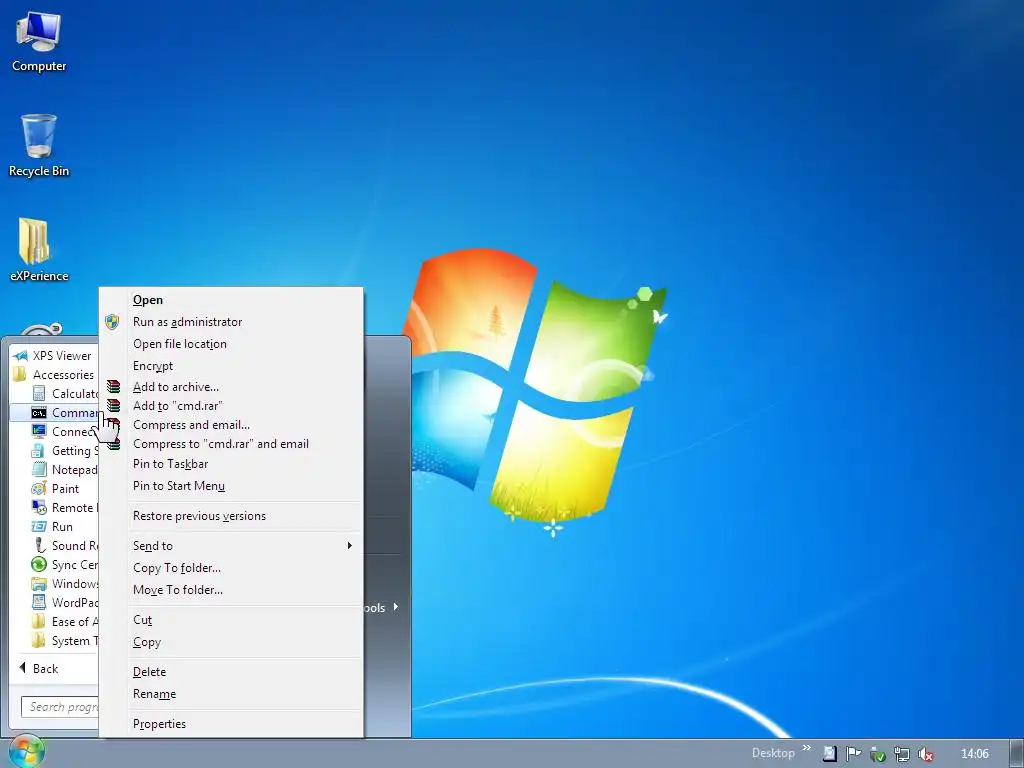The image size is (1024, 768).
Task: Click the Windows Explorer icon in Accessories
Action: click(x=39, y=583)
